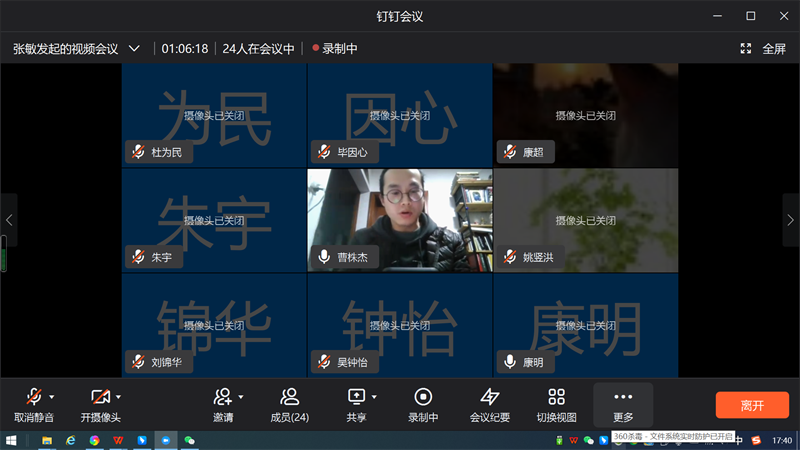Image resolution: width=800 pixels, height=450 pixels.
Task: Click Sogou input method tray icon
Action: pyautogui.click(x=756, y=440)
